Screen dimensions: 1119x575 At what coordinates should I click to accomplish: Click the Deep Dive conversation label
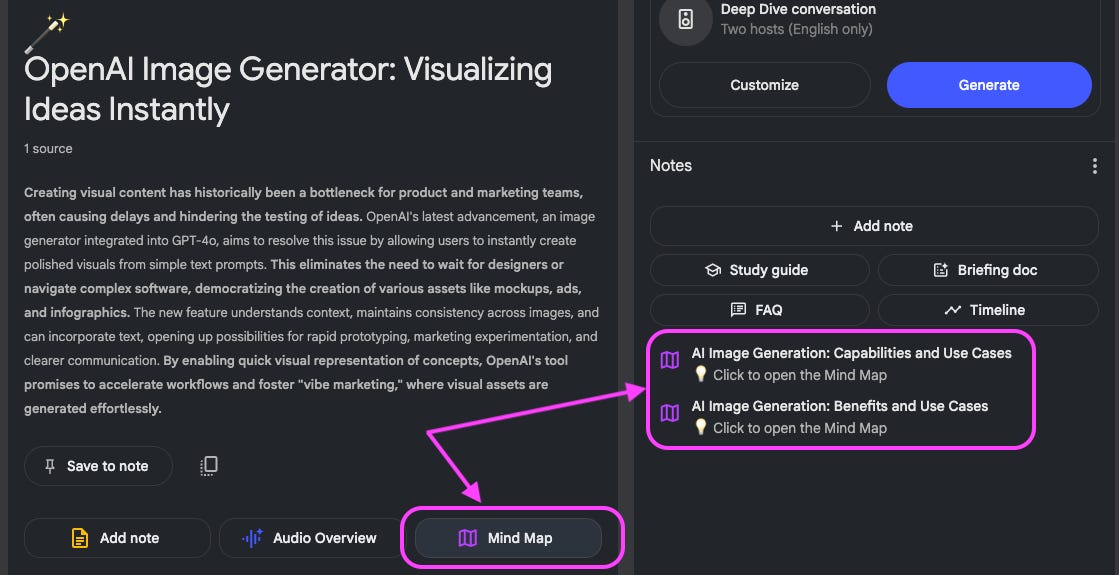click(798, 9)
